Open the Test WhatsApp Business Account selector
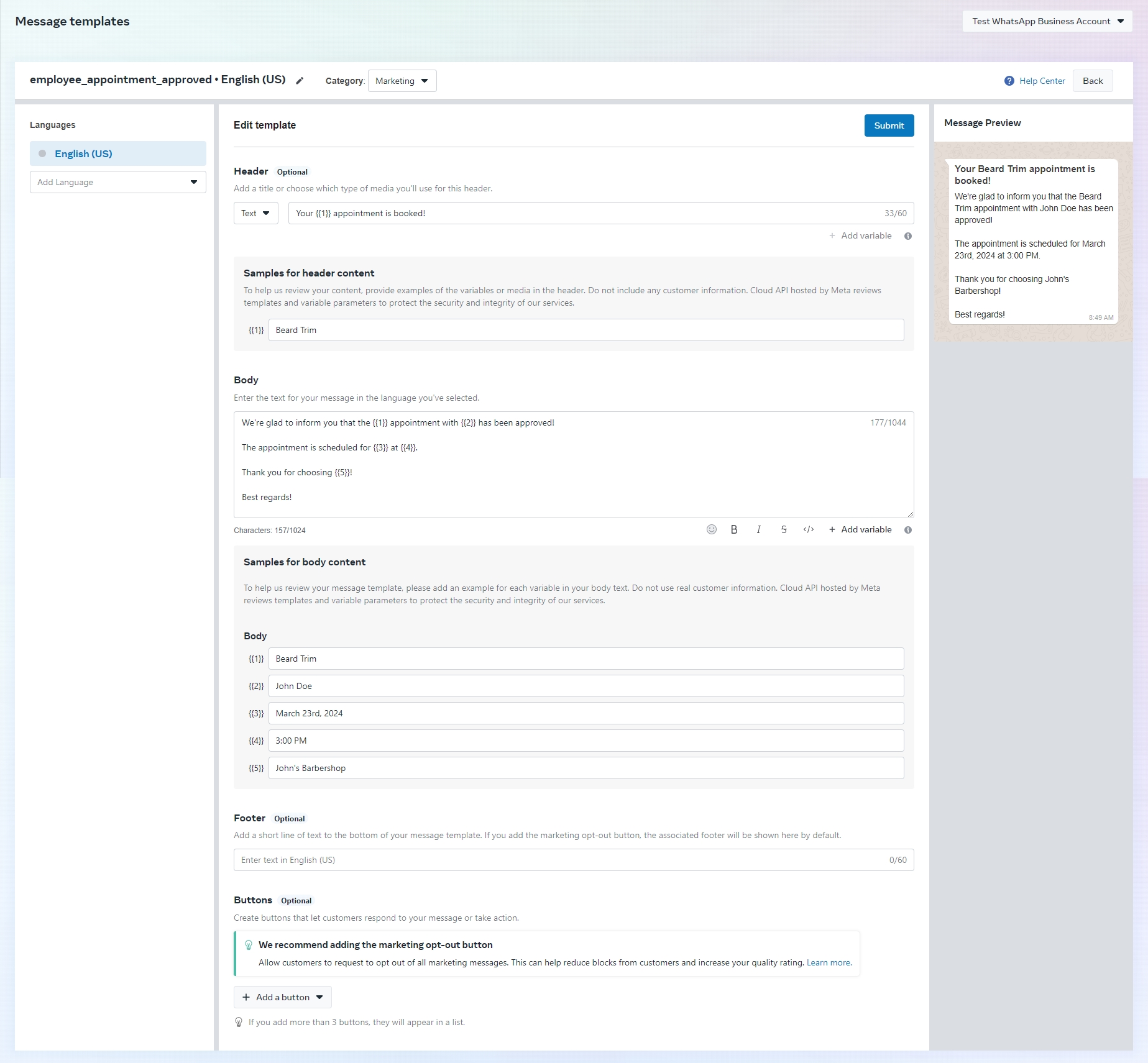 pos(1047,21)
